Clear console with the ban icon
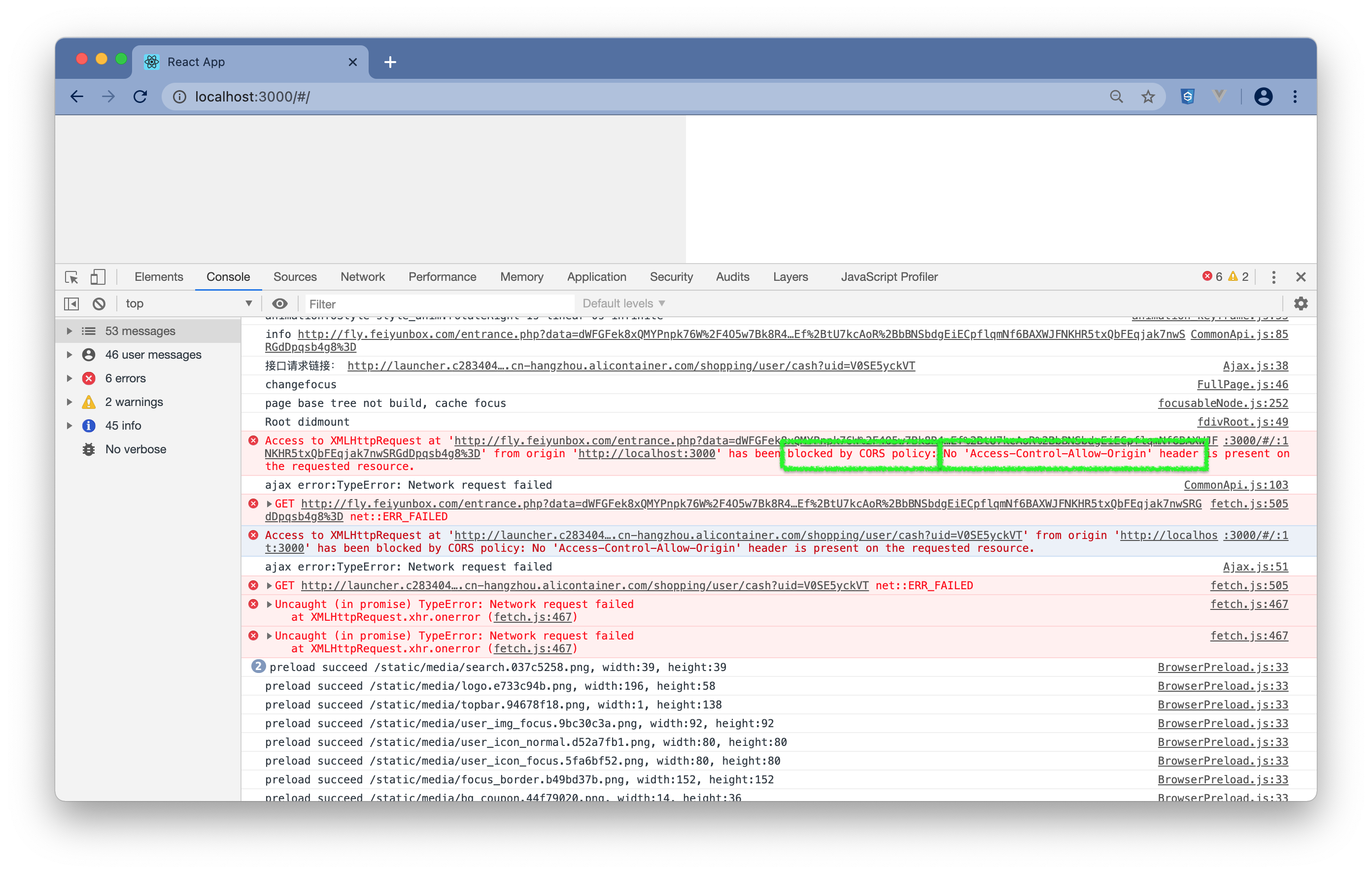1372x874 pixels. (99, 303)
